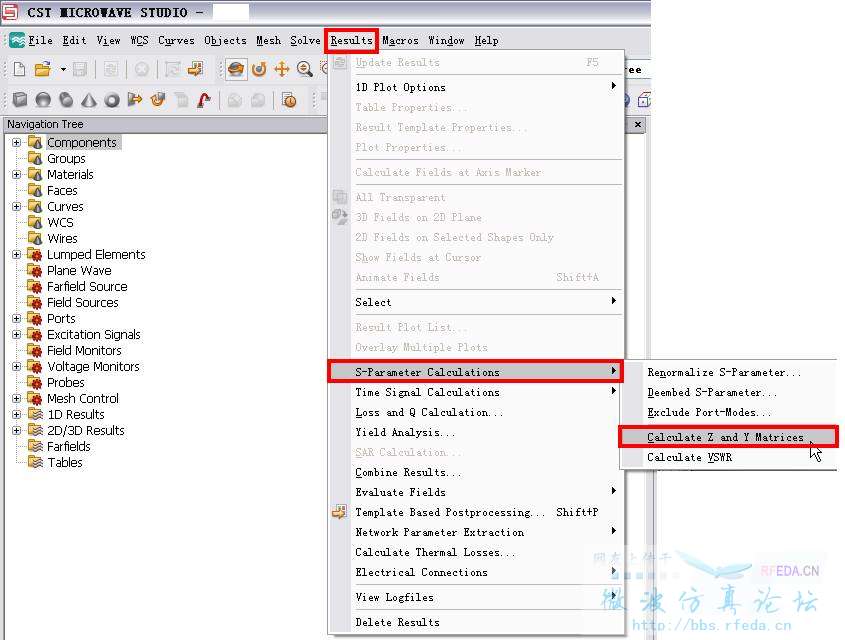Create a Cone shape
Screen dimensions: 845x640
[x=89, y=100]
